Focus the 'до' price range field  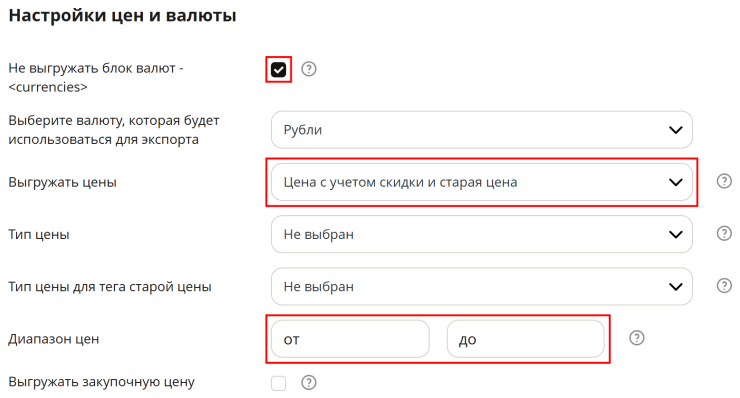click(526, 339)
